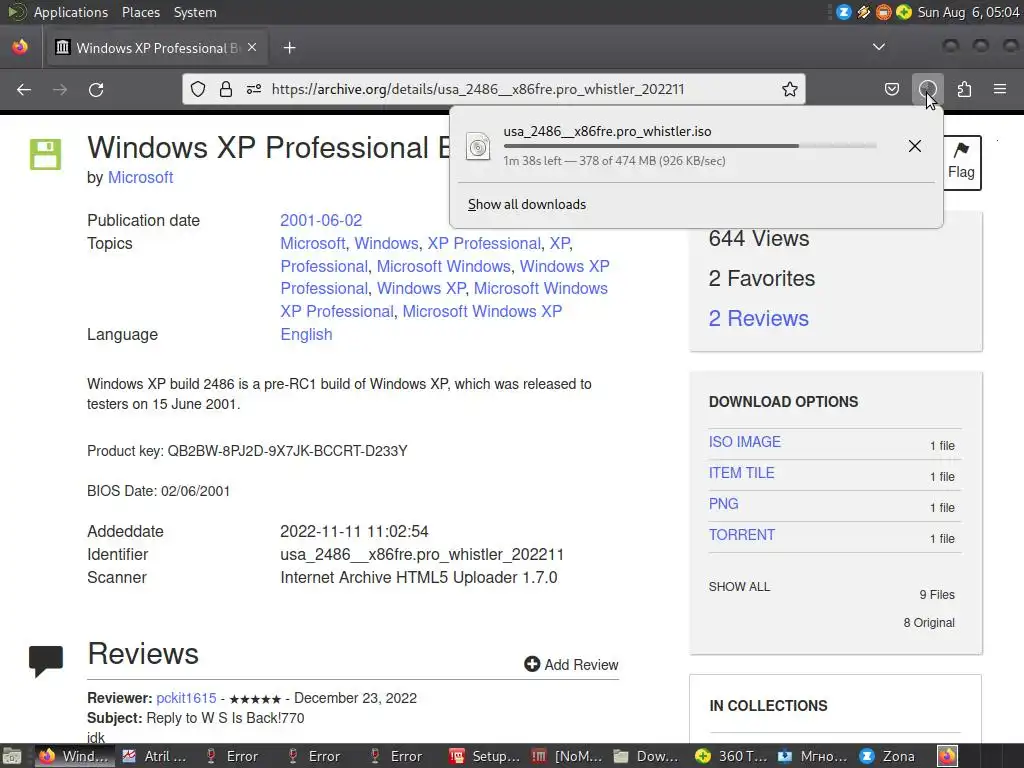
Task: Click the reviews speech bubble icon
Action: [46, 661]
